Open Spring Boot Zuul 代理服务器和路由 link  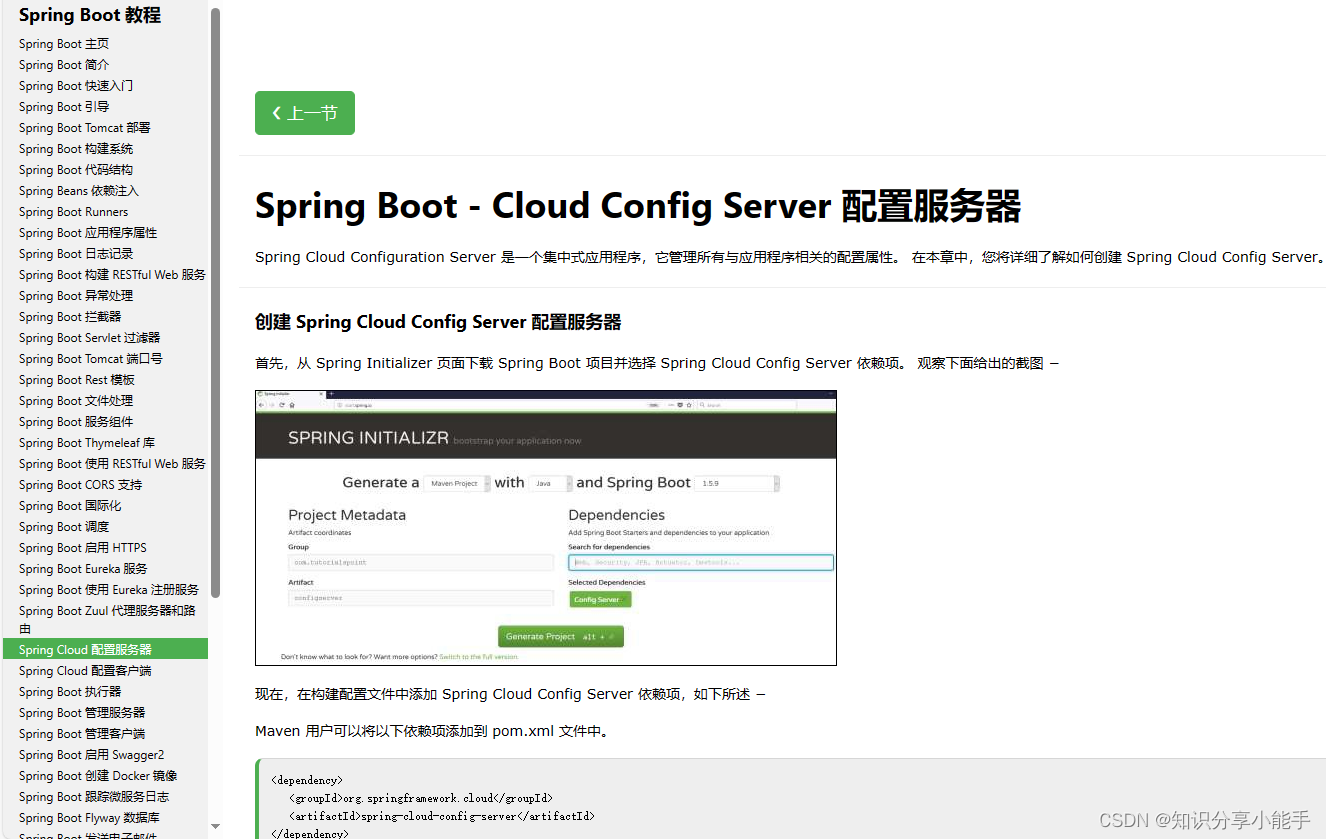[x=107, y=619]
